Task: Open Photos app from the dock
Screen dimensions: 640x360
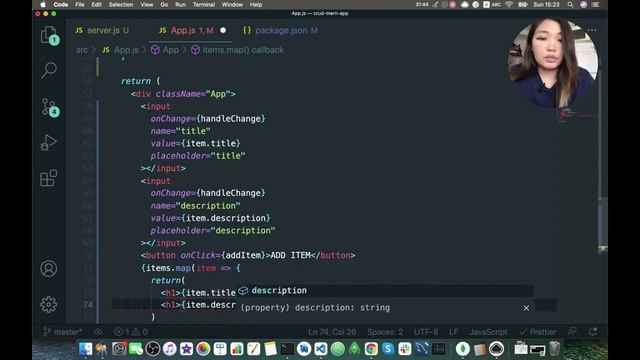Action: click(203, 349)
